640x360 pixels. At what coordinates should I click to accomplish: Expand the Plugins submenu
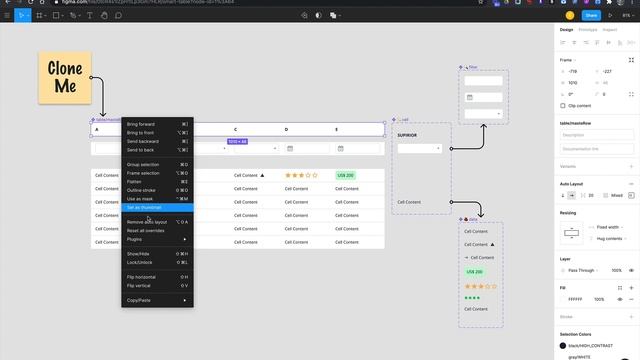[x=158, y=239]
